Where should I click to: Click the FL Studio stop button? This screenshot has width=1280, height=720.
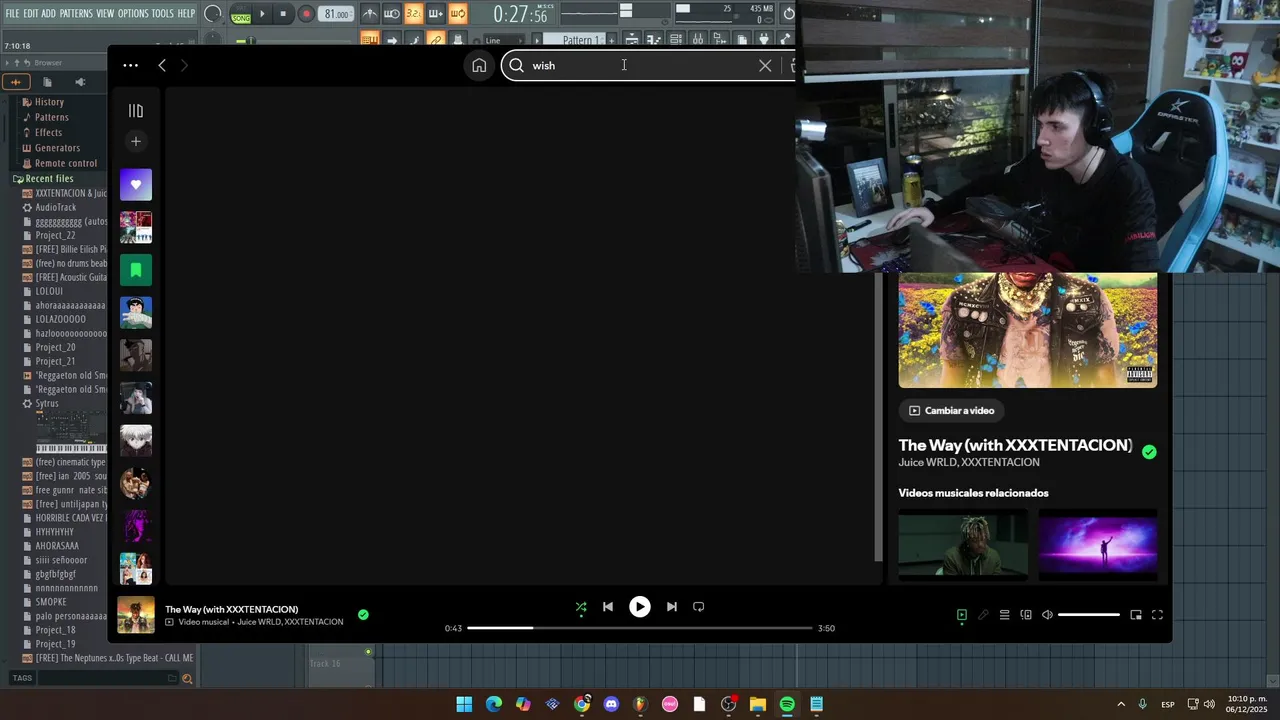[x=284, y=14]
